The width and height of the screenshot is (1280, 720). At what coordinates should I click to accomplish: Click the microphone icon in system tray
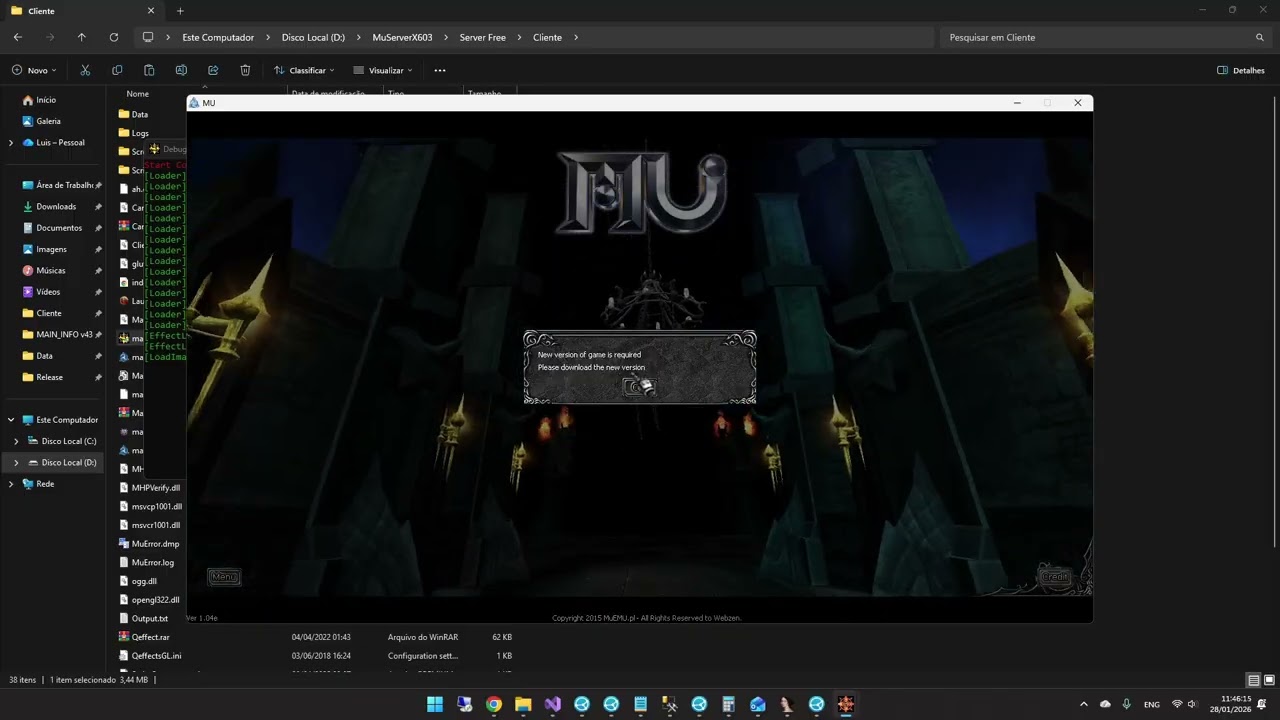[1127, 704]
